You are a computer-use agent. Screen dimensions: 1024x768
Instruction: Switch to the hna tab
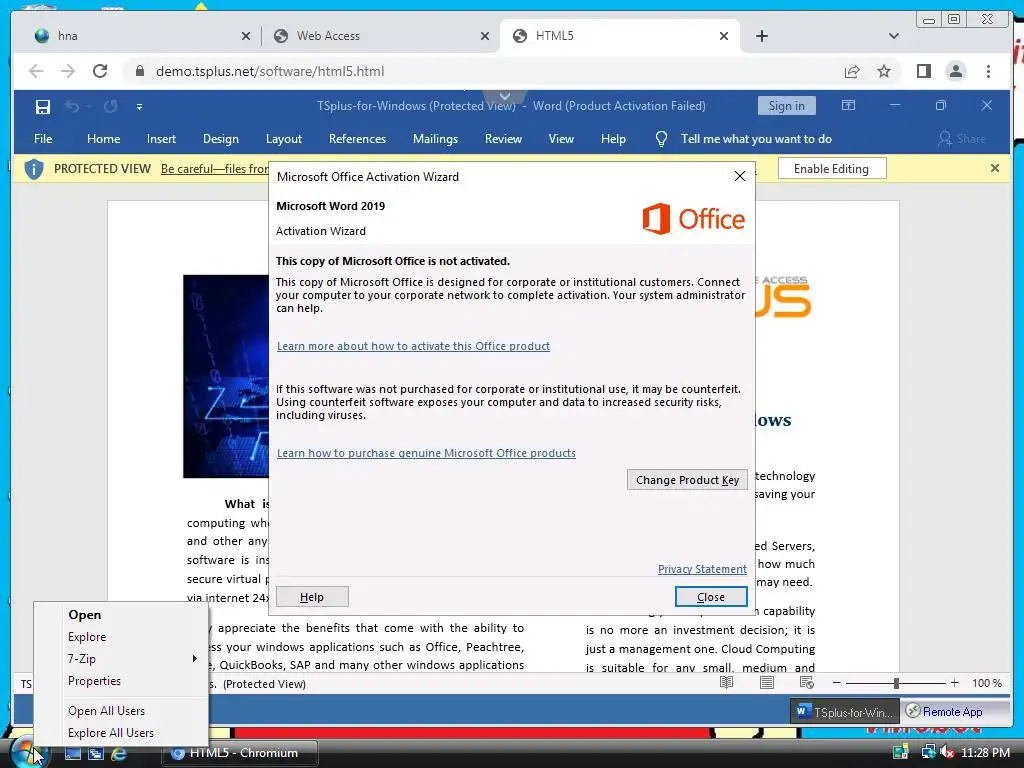pyautogui.click(x=137, y=36)
